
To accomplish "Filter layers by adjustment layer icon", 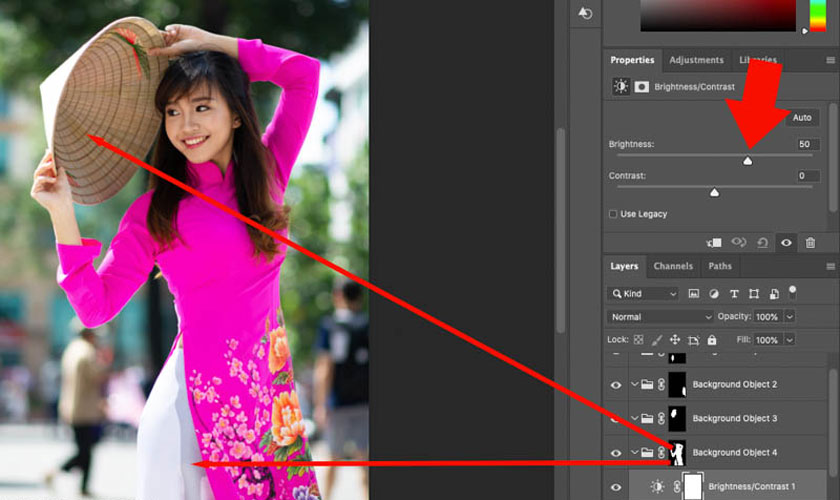I will tap(713, 294).
